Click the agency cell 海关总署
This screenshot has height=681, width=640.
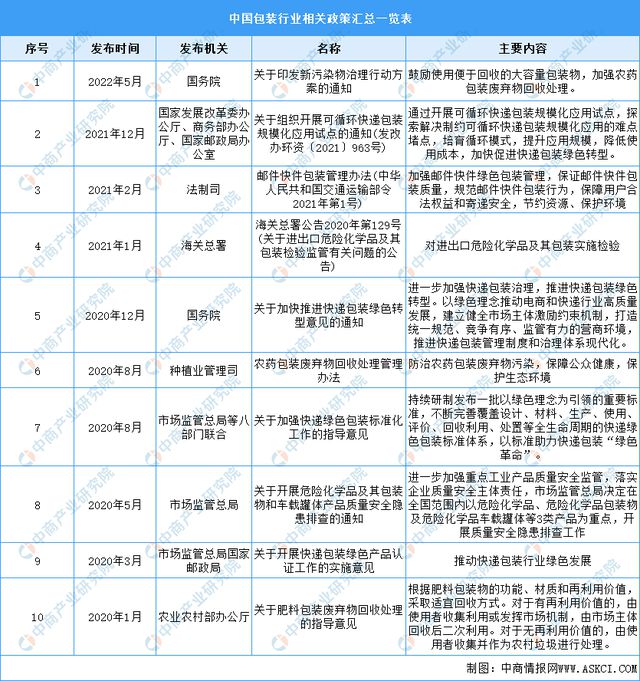(x=204, y=246)
